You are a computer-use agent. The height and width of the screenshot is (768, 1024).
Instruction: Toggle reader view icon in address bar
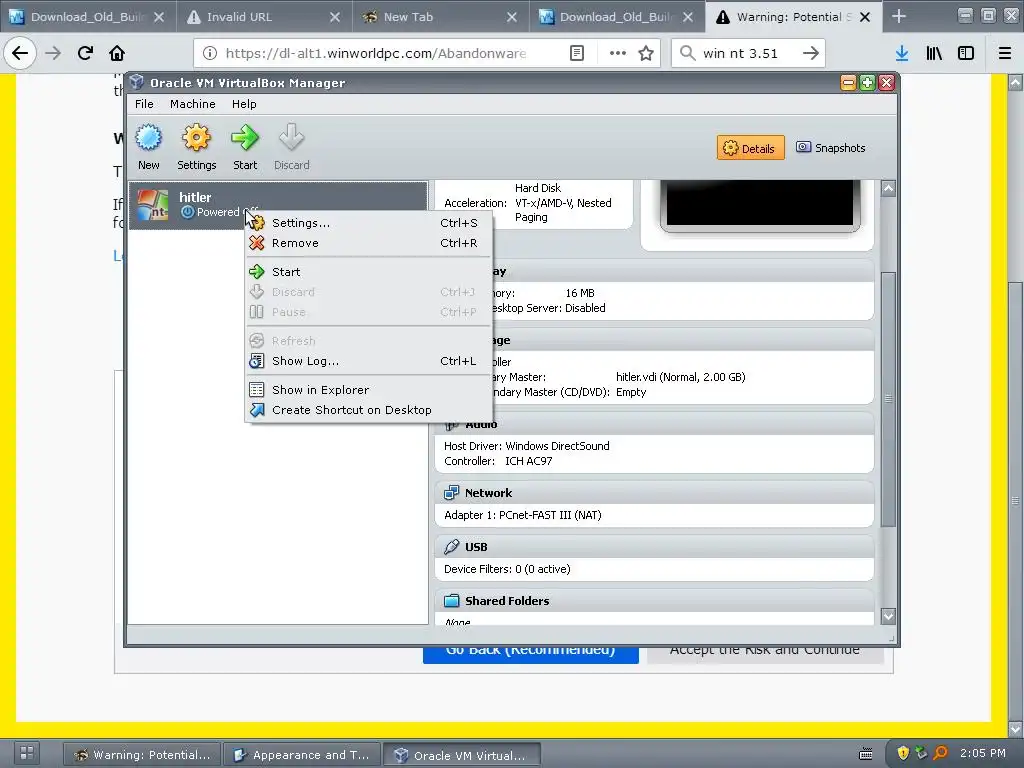tap(577, 53)
